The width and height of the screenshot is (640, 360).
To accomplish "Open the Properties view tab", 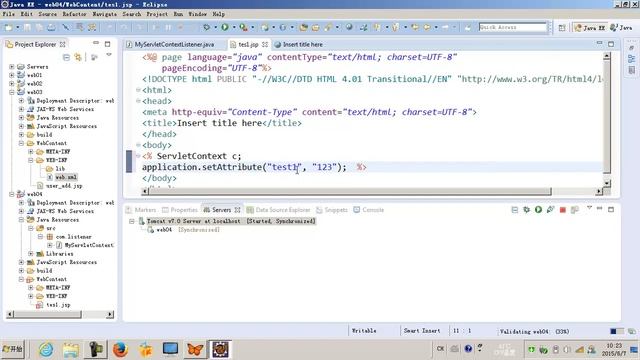I will pyautogui.click(x=180, y=210).
